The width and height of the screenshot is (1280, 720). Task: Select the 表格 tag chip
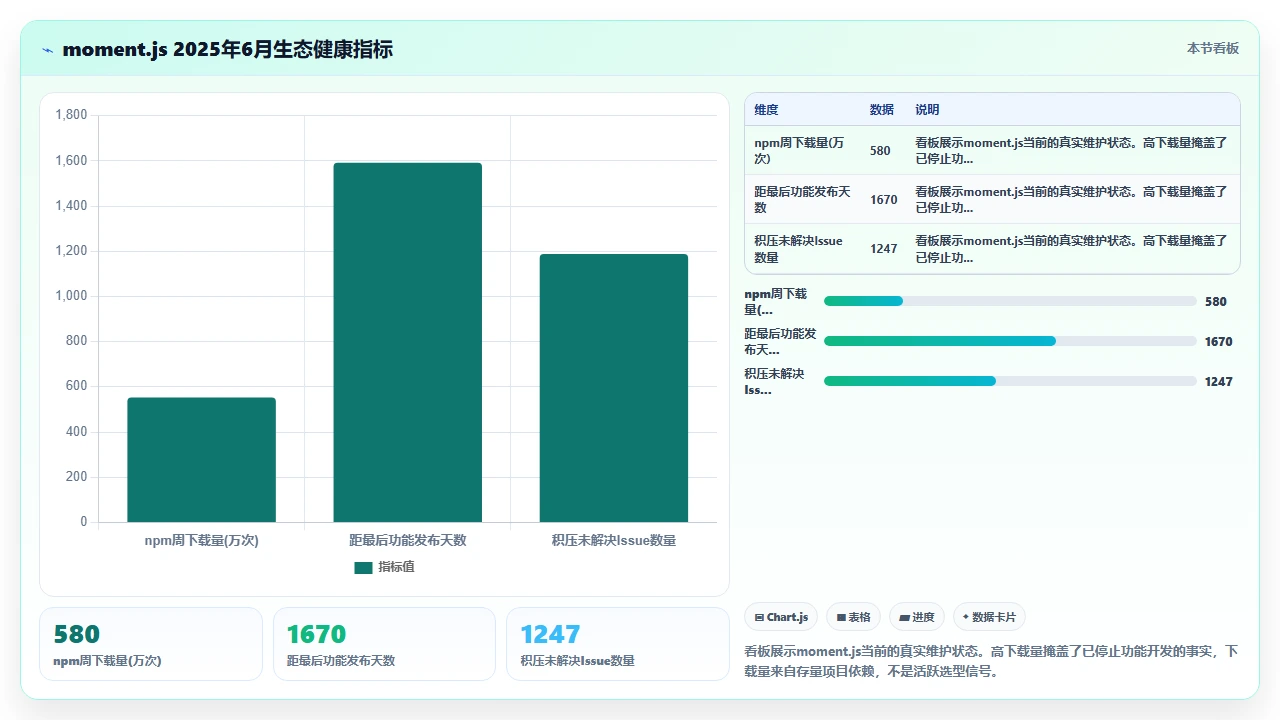coord(853,617)
